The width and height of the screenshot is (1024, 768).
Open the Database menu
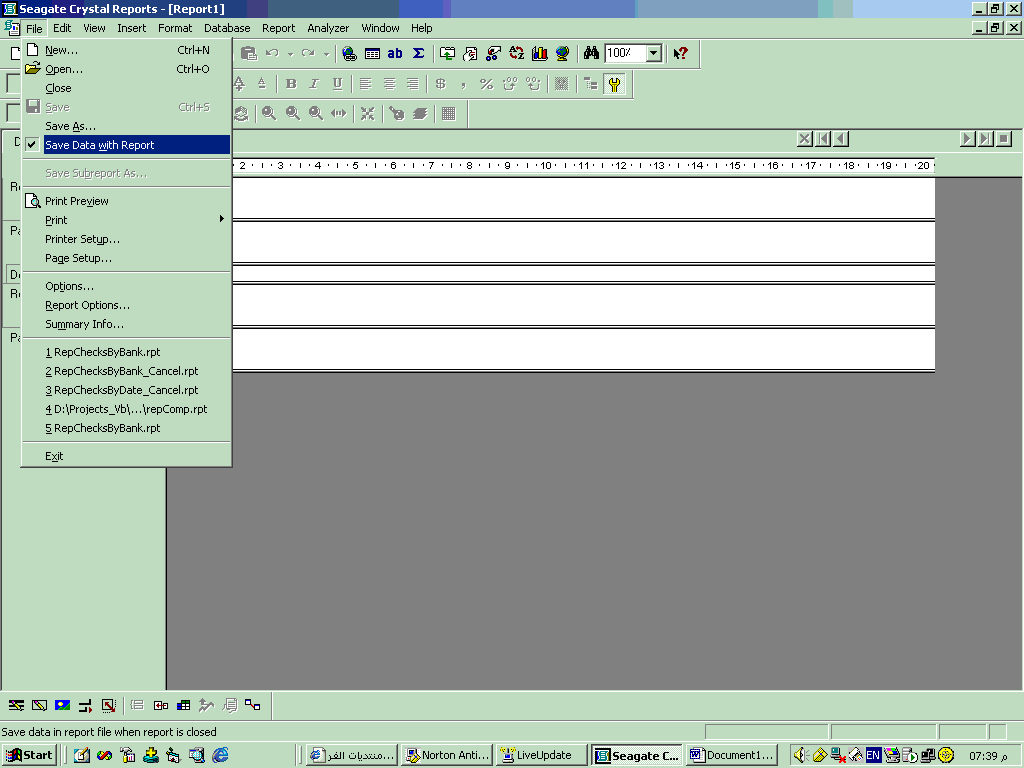[x=227, y=28]
